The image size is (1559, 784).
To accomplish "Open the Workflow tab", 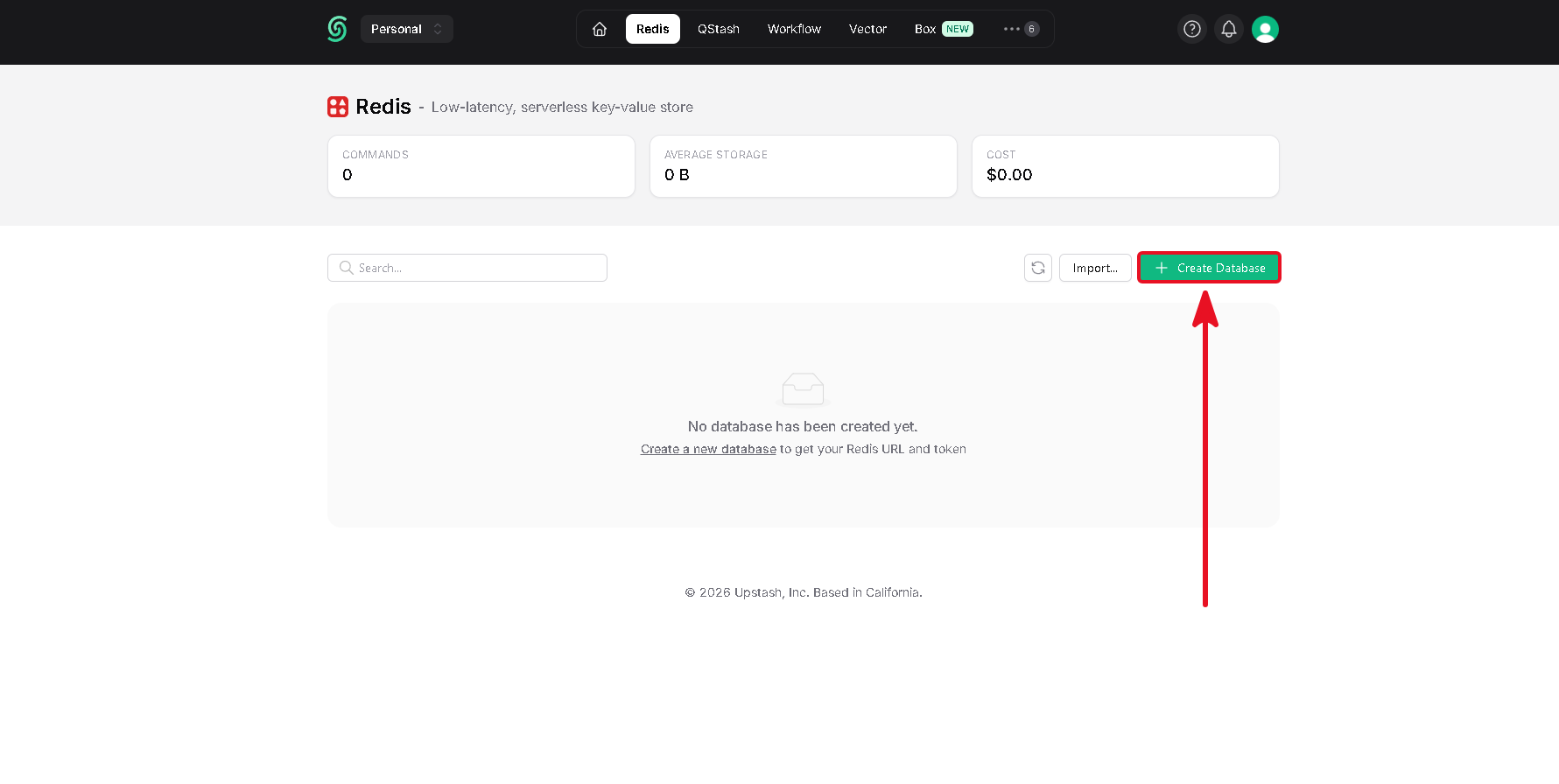I will click(x=795, y=29).
